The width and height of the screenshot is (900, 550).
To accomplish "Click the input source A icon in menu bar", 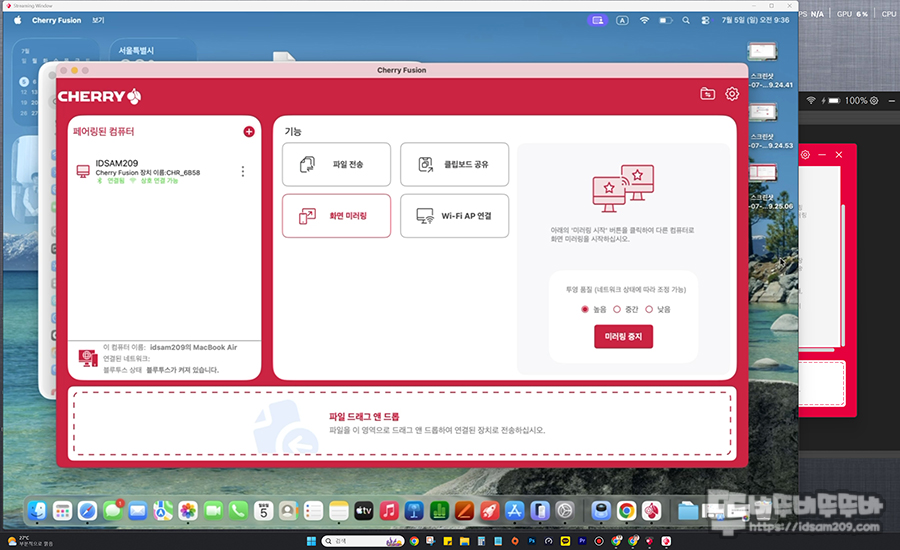I will click(x=622, y=20).
